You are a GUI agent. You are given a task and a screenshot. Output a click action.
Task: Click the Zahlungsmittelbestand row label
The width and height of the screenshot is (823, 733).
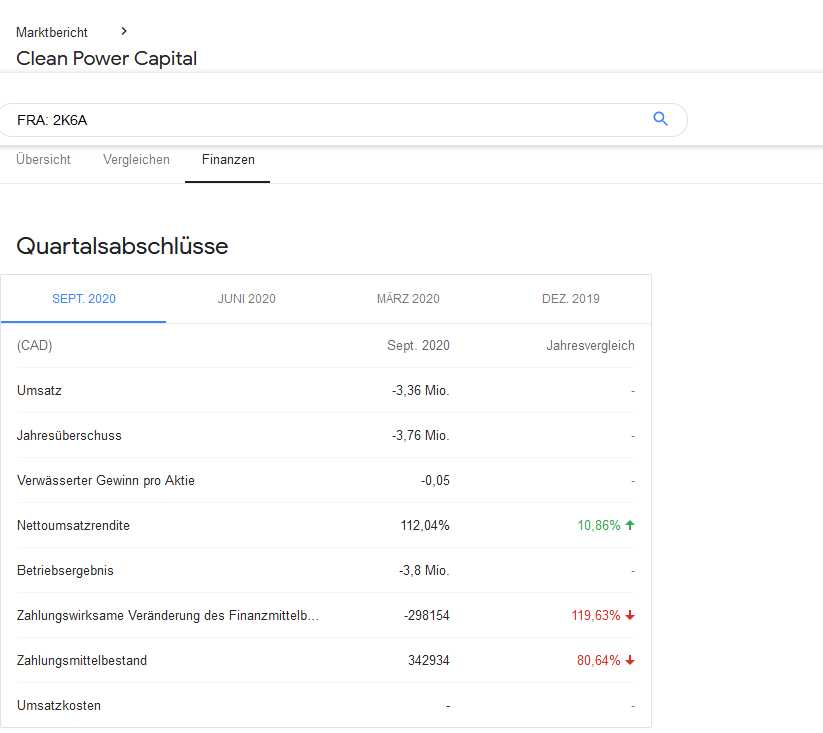(x=81, y=661)
